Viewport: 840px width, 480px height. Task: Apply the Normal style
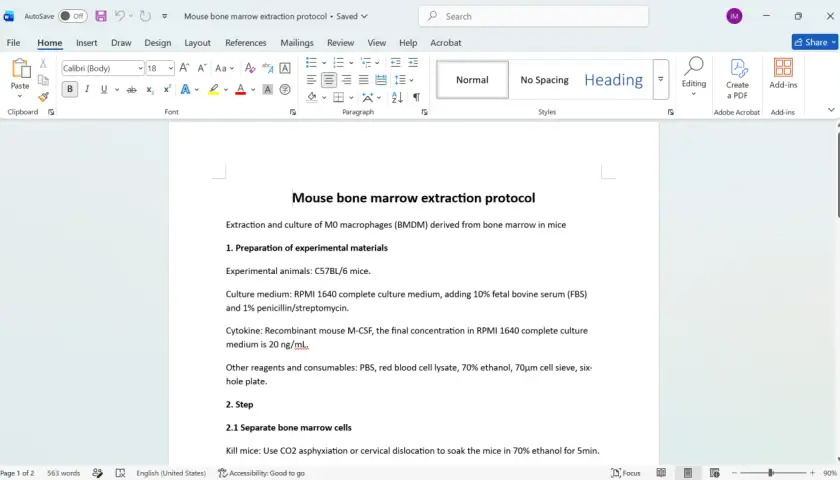472,80
